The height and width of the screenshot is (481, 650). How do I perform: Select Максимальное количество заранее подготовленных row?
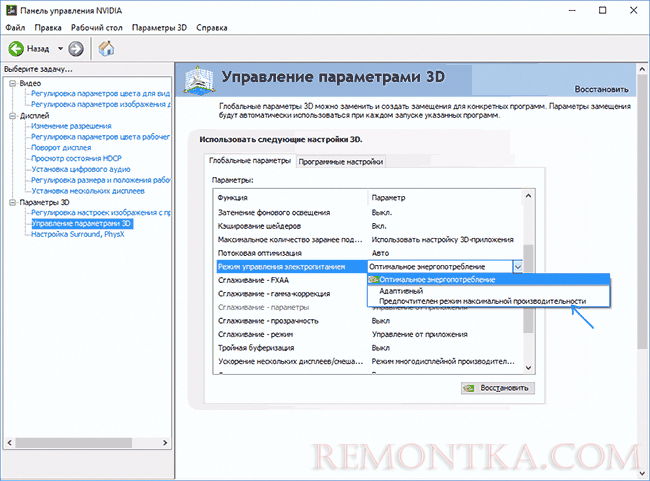pyautogui.click(x=368, y=240)
